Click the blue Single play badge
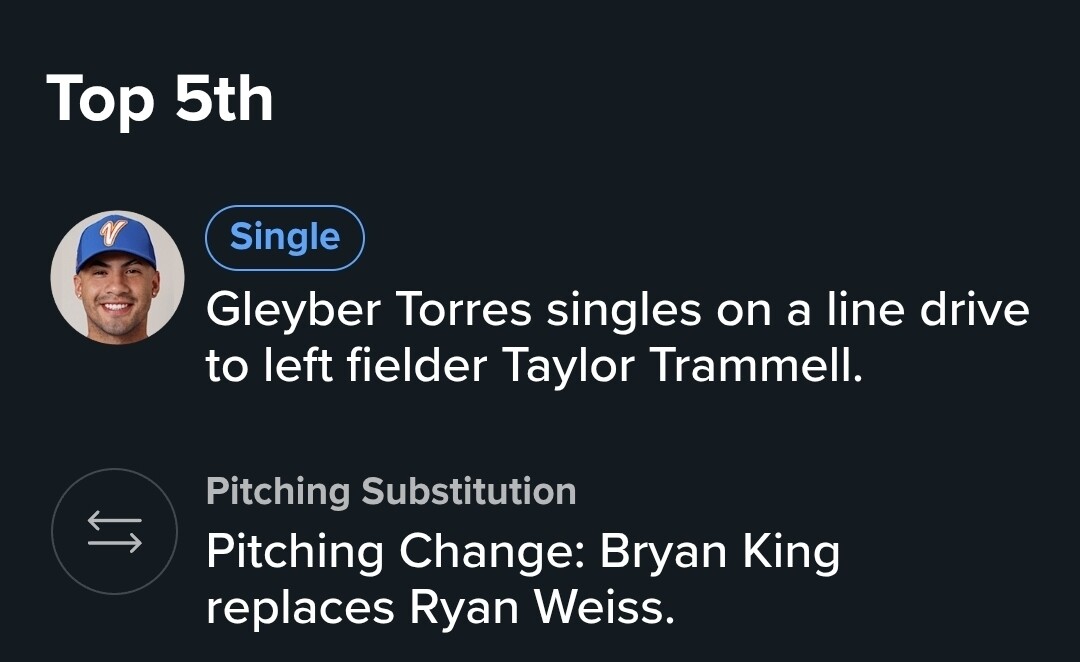This screenshot has height=662, width=1080. click(285, 238)
